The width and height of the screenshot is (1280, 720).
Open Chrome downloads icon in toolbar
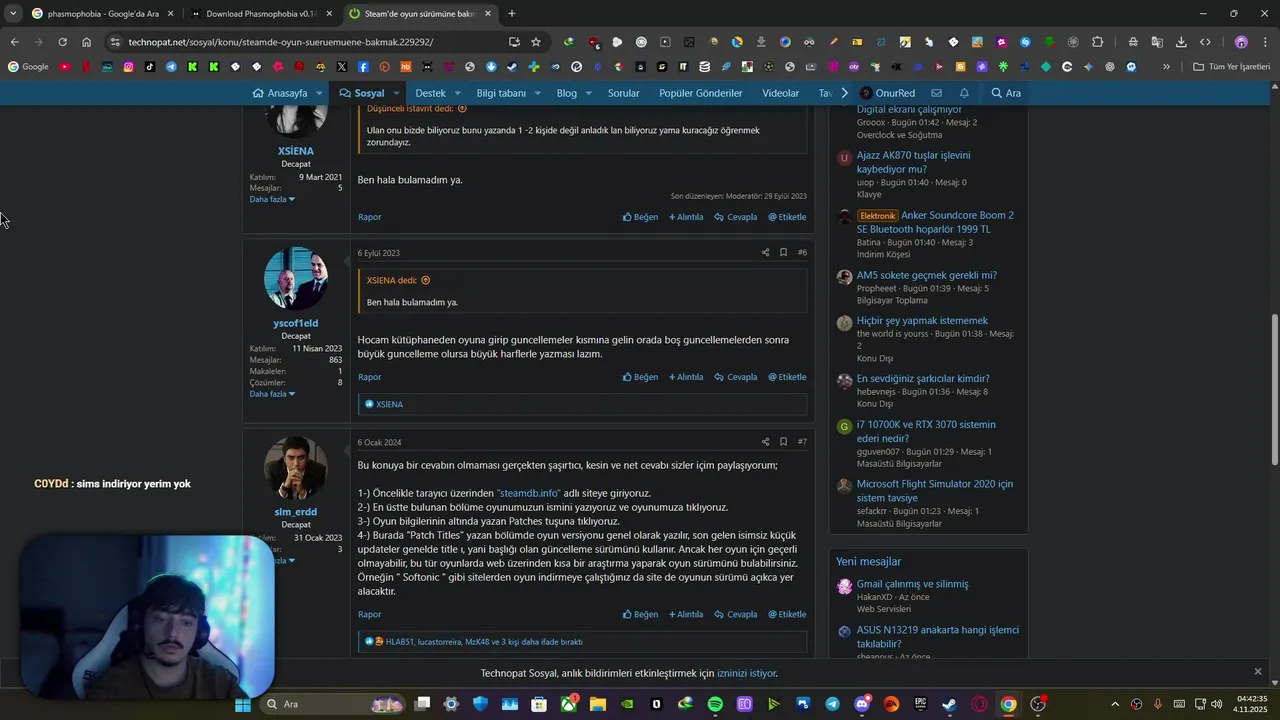pyautogui.click(x=1181, y=42)
